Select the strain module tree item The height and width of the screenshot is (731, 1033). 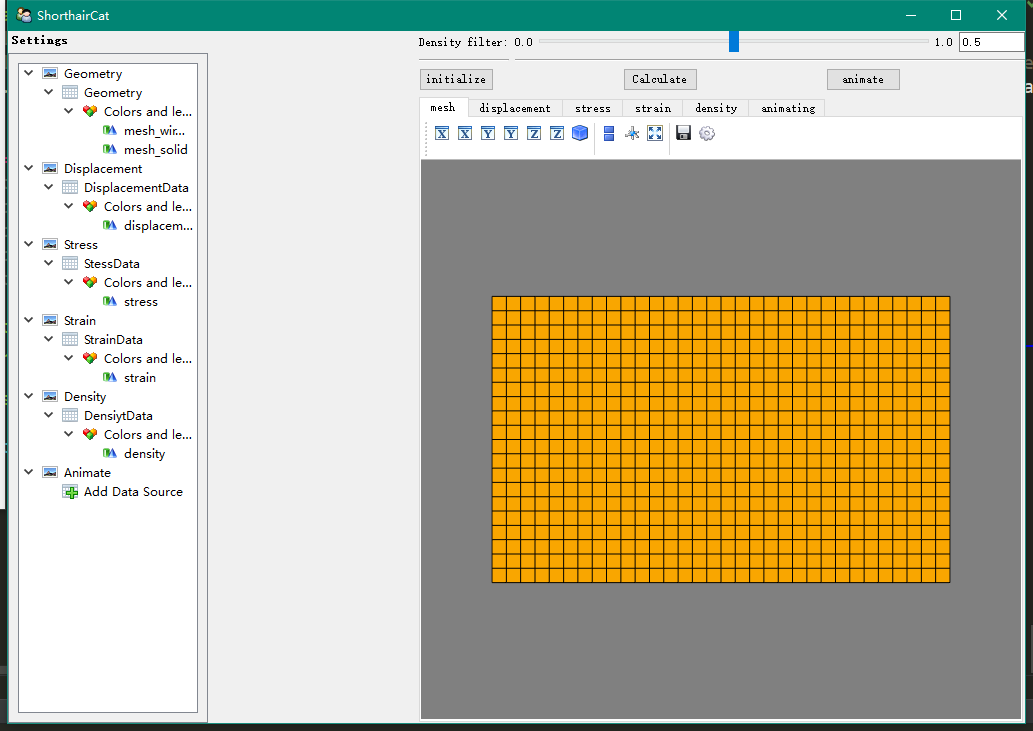pos(140,377)
